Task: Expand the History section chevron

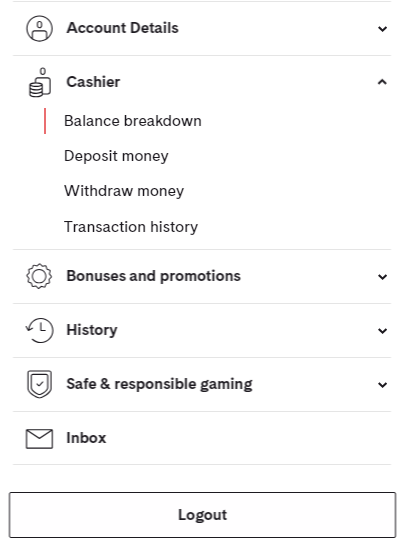Action: click(382, 331)
